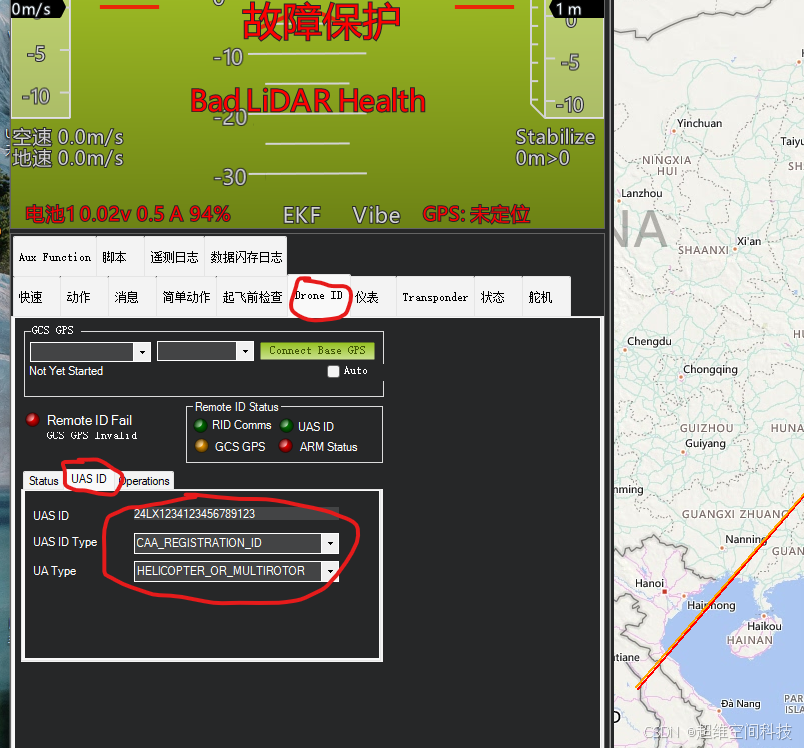Switch to the 脚本 tab
This screenshot has height=748, width=804.
(120, 256)
